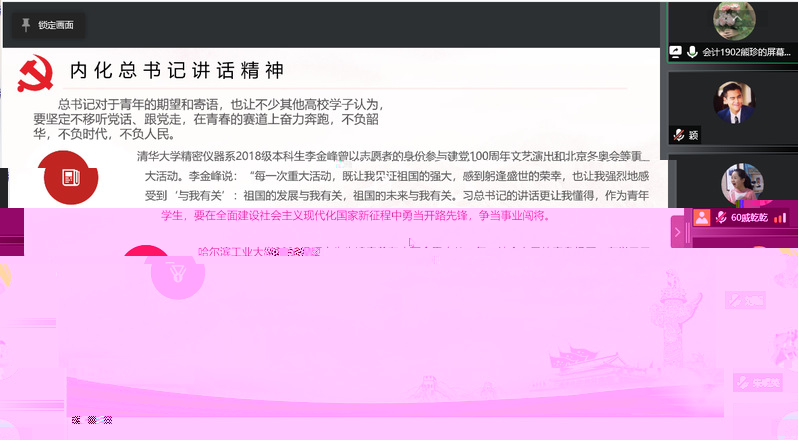Select the 60戚乾乾 participant name
Screen dimensions: 798x440
click(749, 218)
